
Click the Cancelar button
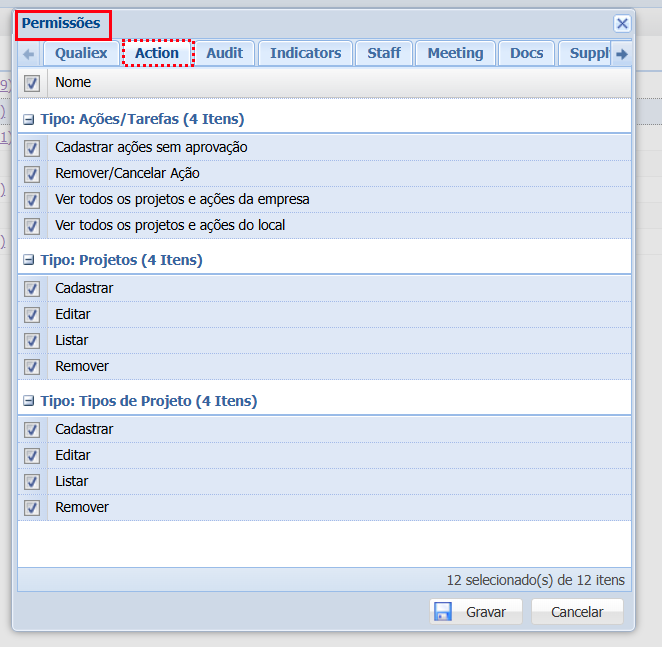coord(577,612)
